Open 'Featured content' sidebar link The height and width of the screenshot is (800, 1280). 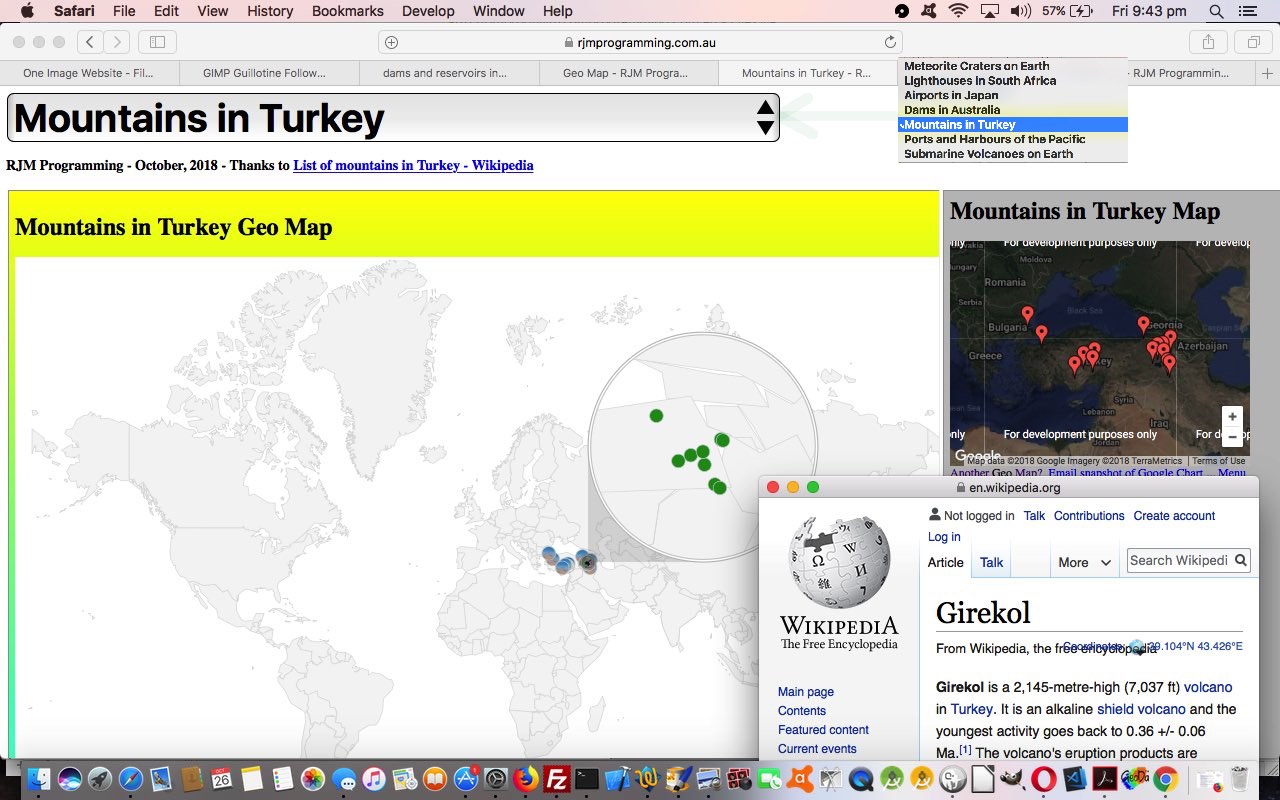click(x=823, y=730)
